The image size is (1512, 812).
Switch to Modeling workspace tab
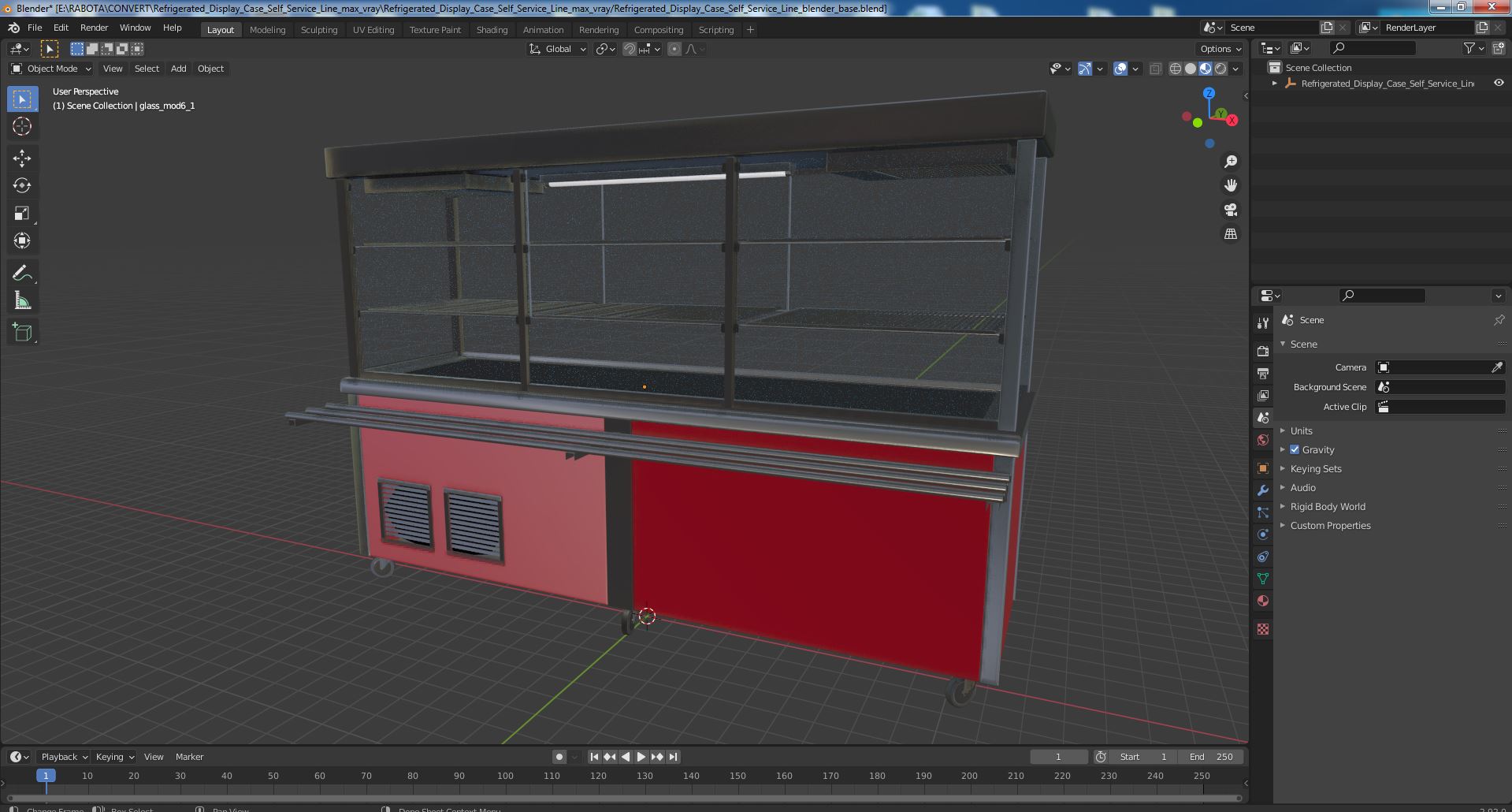click(x=267, y=29)
